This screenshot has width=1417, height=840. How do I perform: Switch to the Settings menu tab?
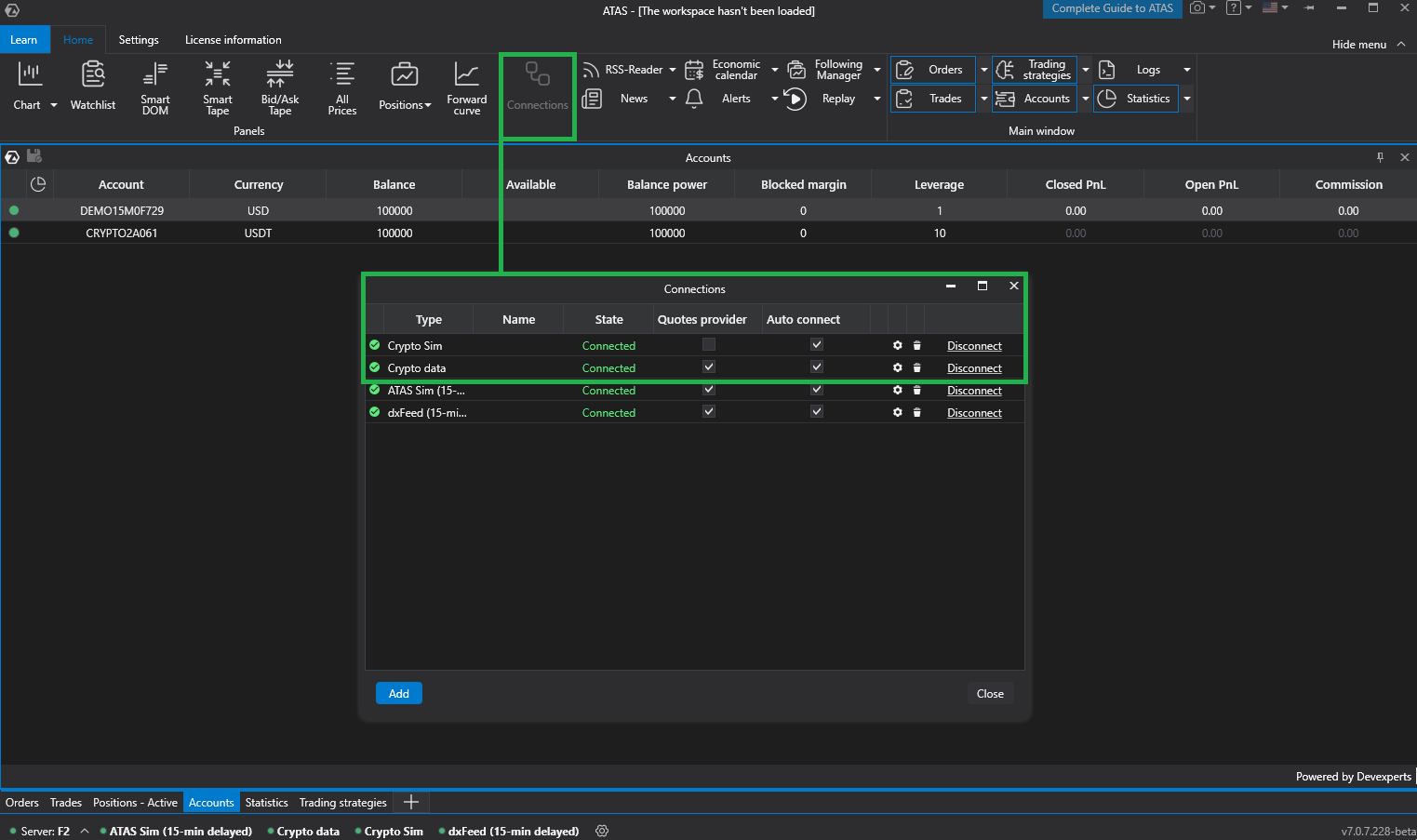point(139,40)
